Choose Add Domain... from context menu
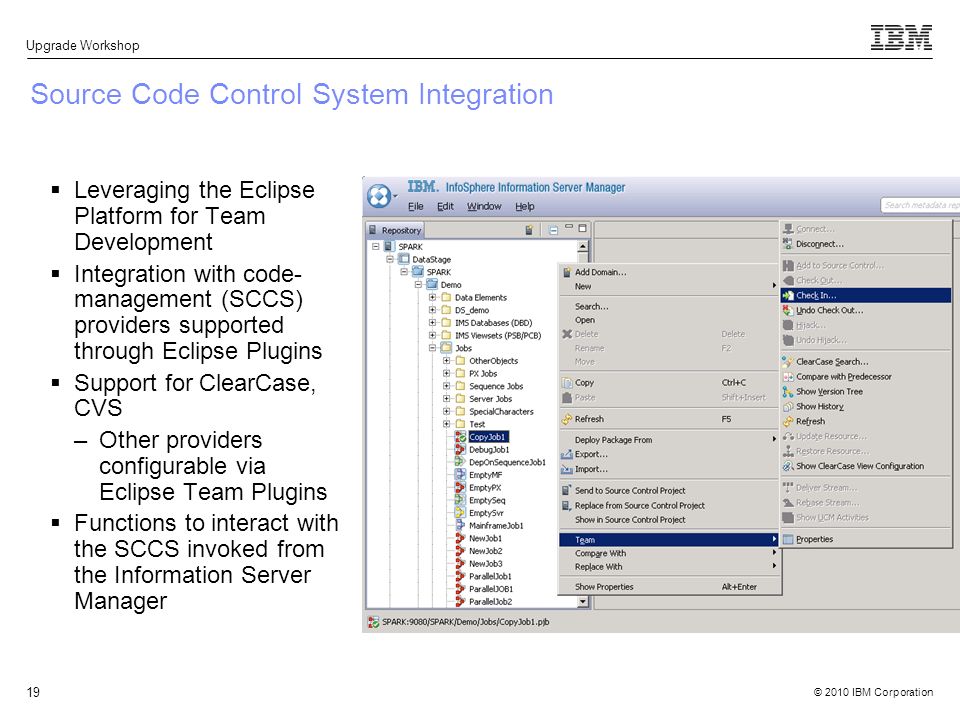Image resolution: width=960 pixels, height=720 pixels. click(x=669, y=272)
